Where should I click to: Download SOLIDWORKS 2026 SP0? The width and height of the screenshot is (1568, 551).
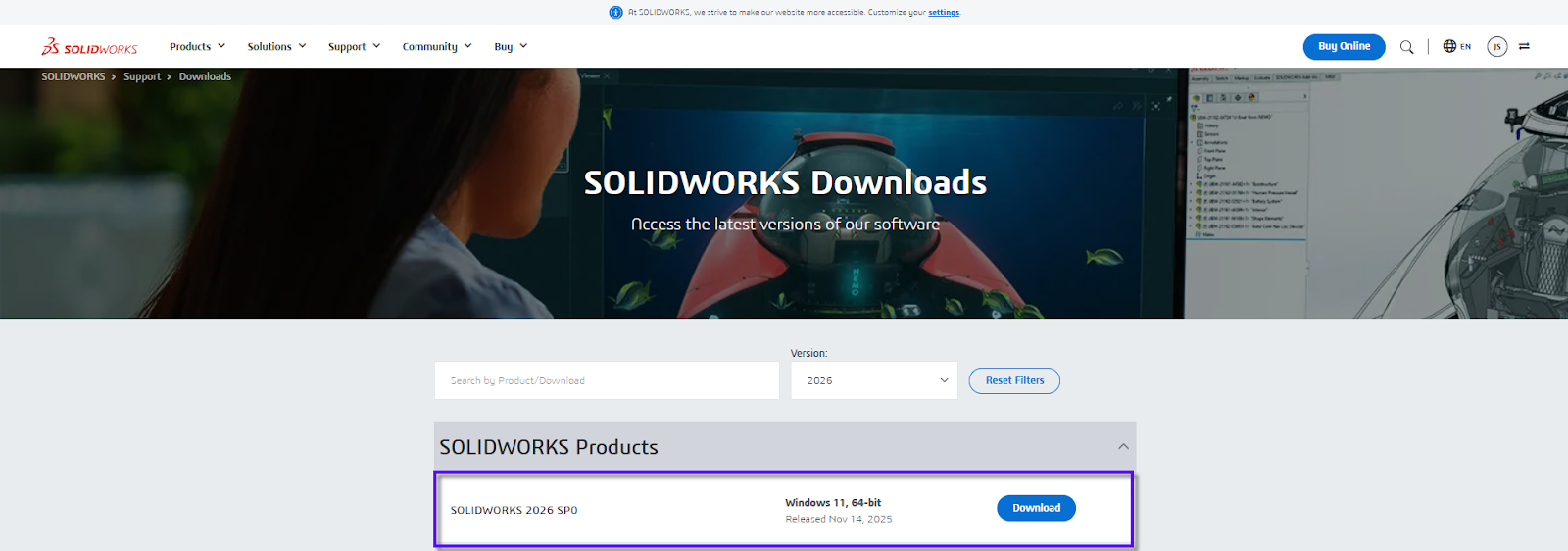pos(1036,508)
